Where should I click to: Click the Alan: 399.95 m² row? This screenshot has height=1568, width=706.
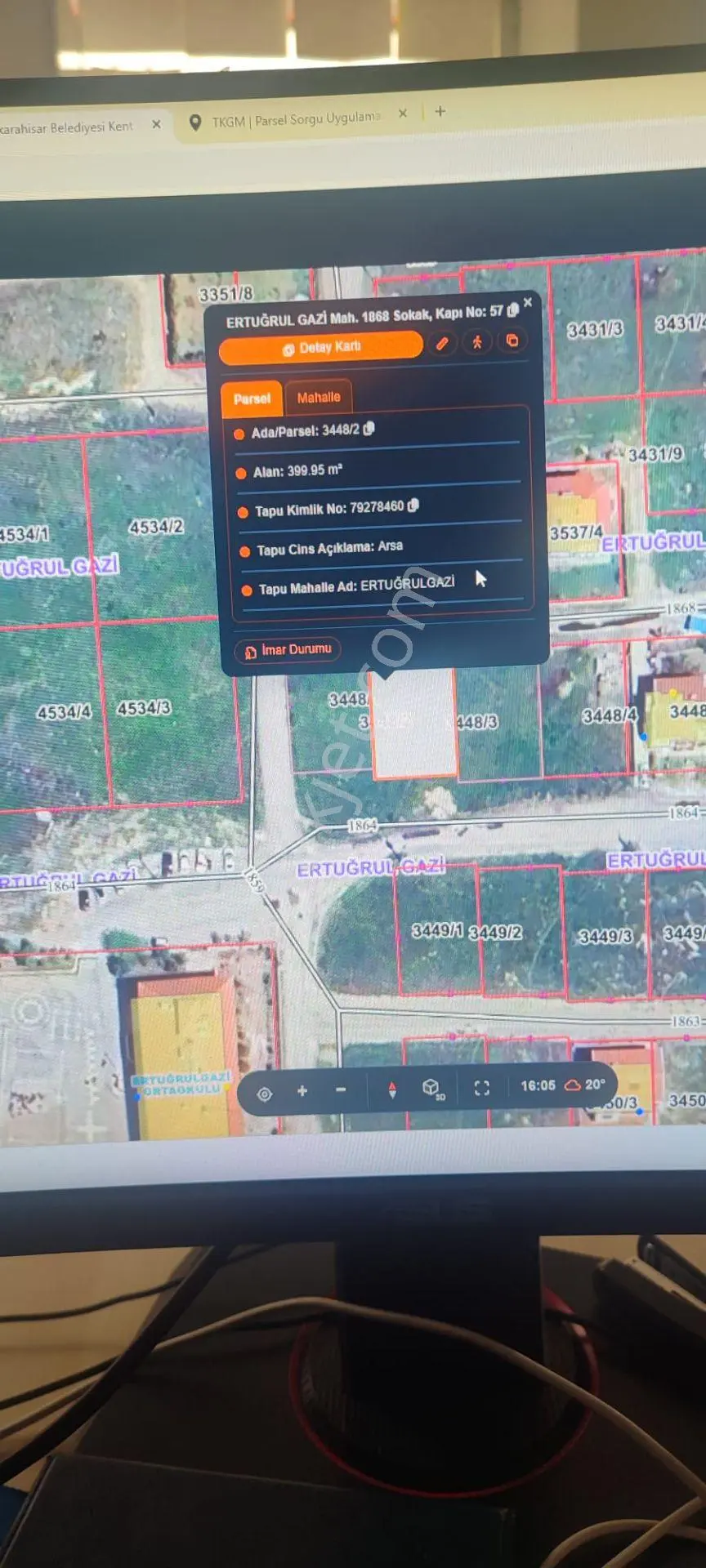pos(378,471)
